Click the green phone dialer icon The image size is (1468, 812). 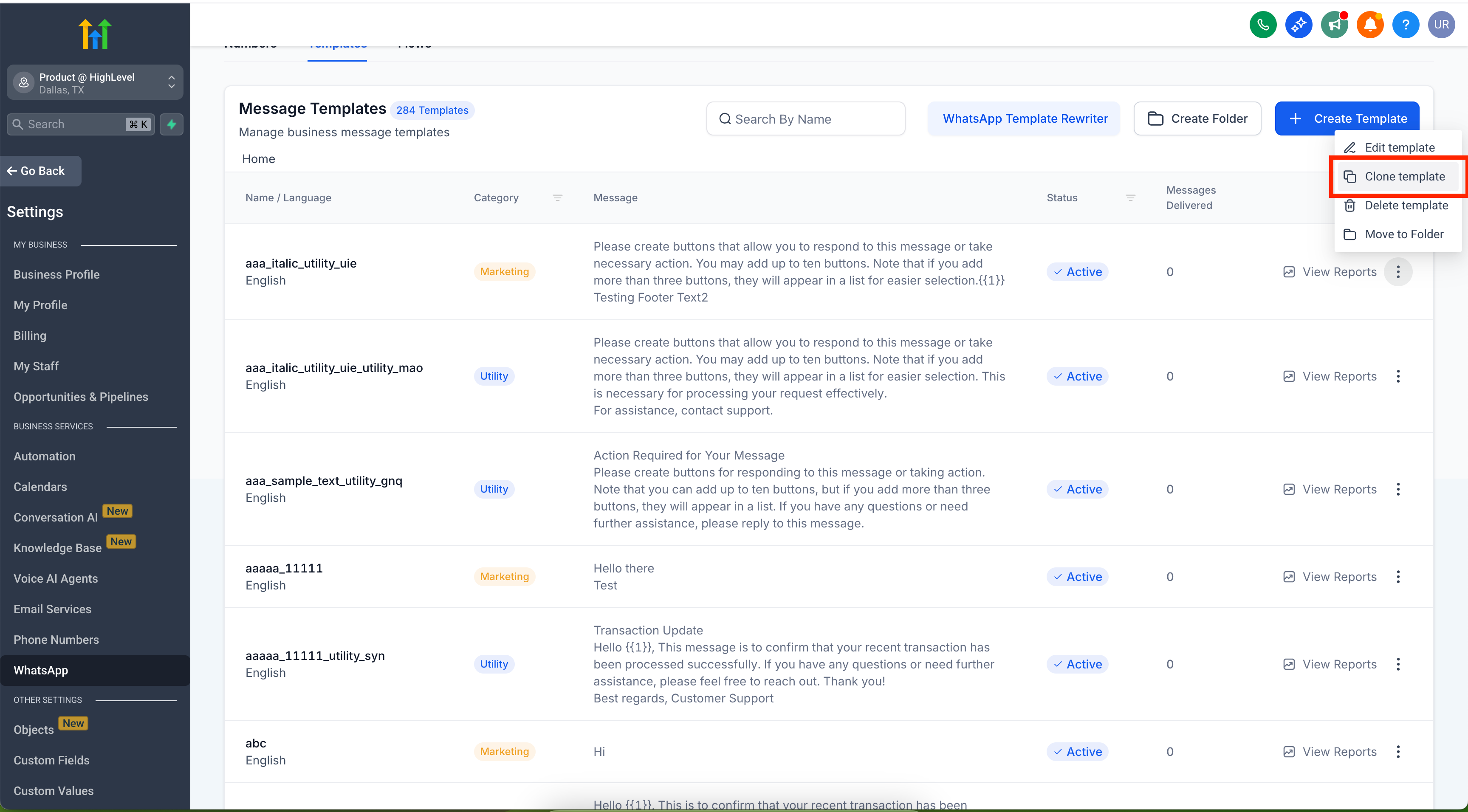(1263, 25)
